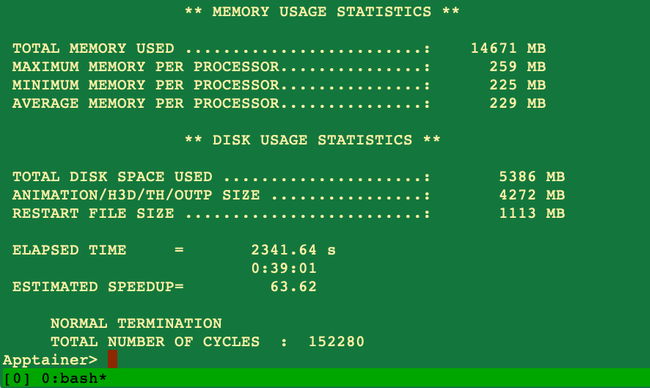Click the 229 MB average memory value

[518, 103]
